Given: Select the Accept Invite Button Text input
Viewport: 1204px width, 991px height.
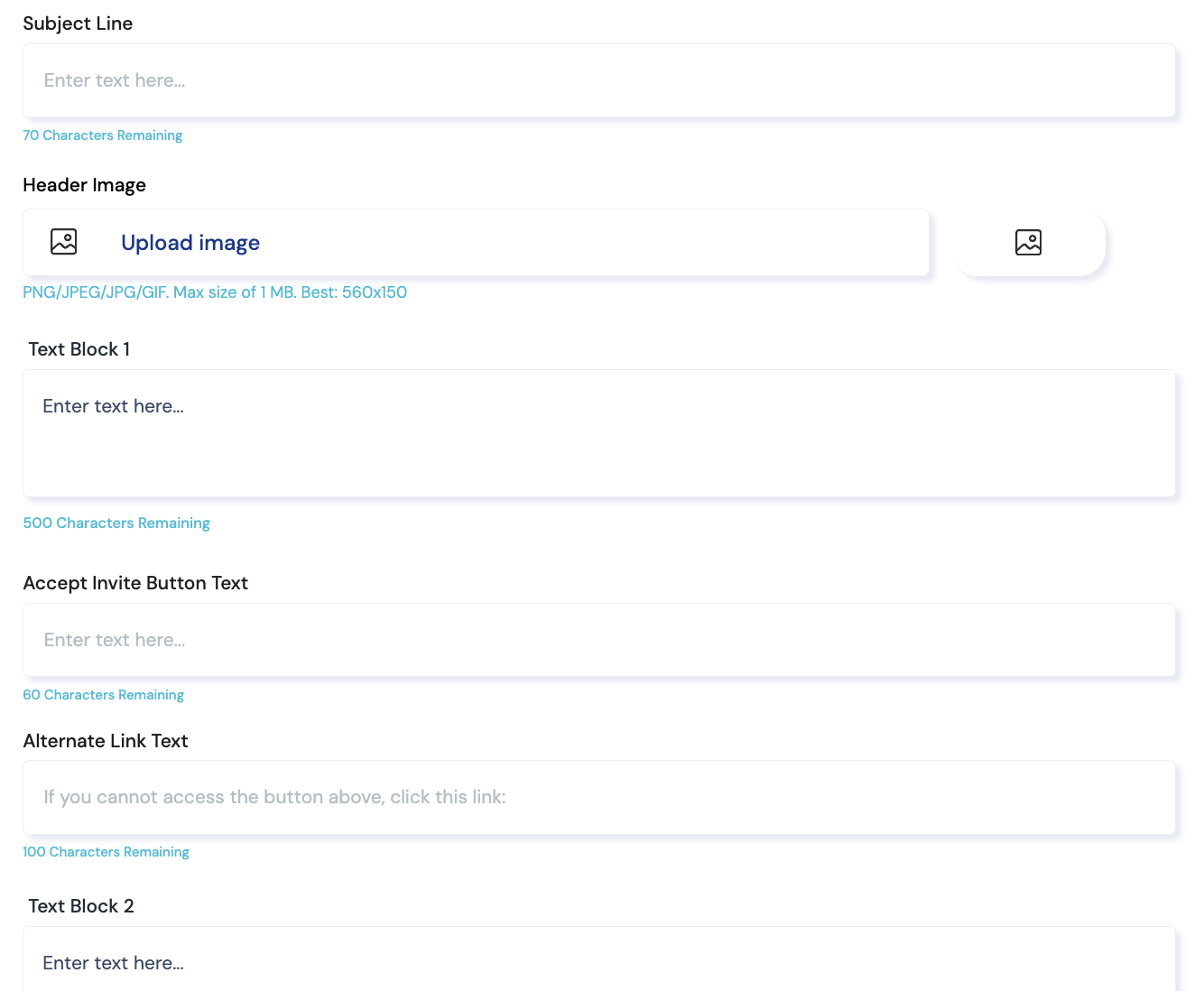Looking at the screenshot, I should tap(598, 640).
